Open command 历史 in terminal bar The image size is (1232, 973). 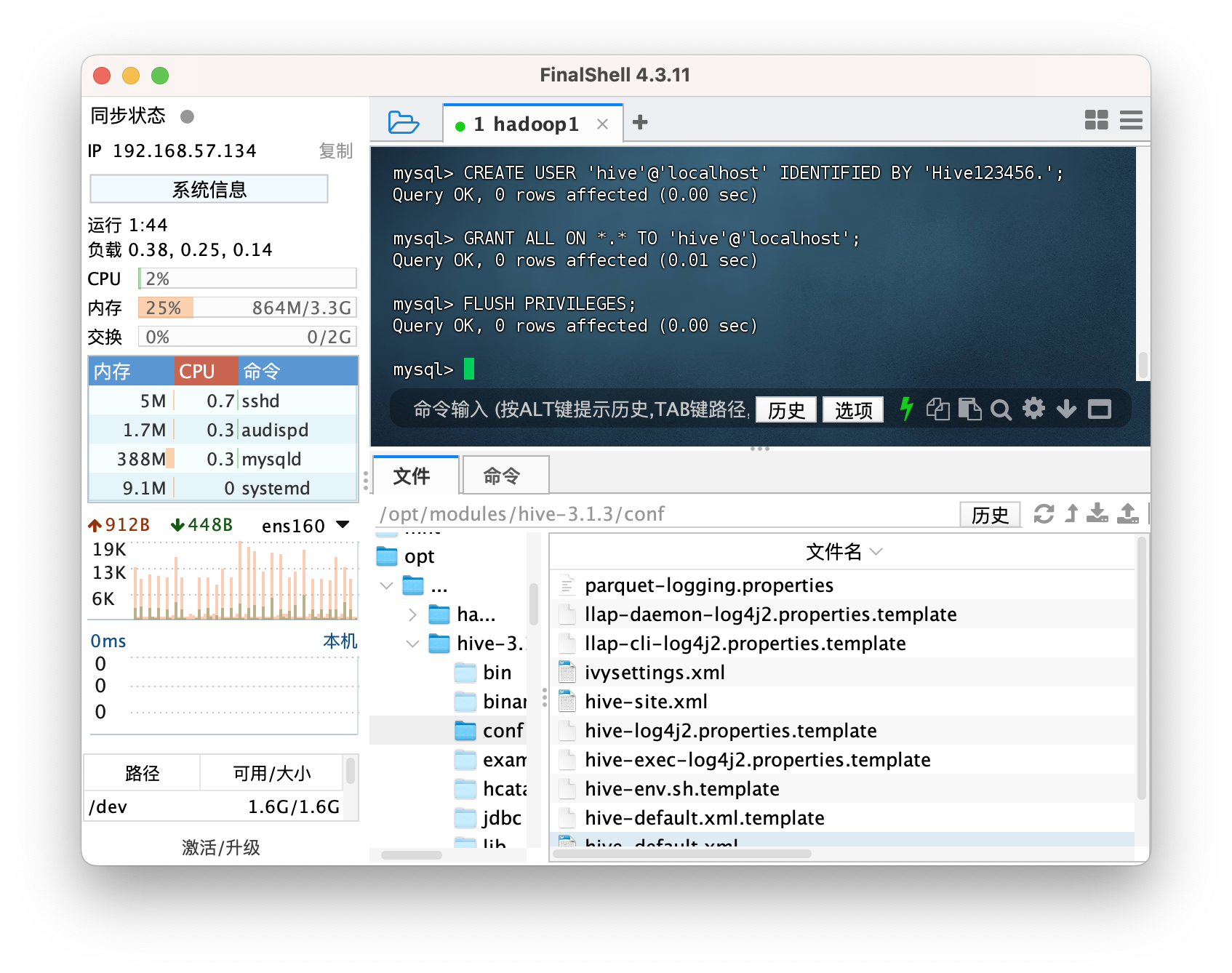786,410
